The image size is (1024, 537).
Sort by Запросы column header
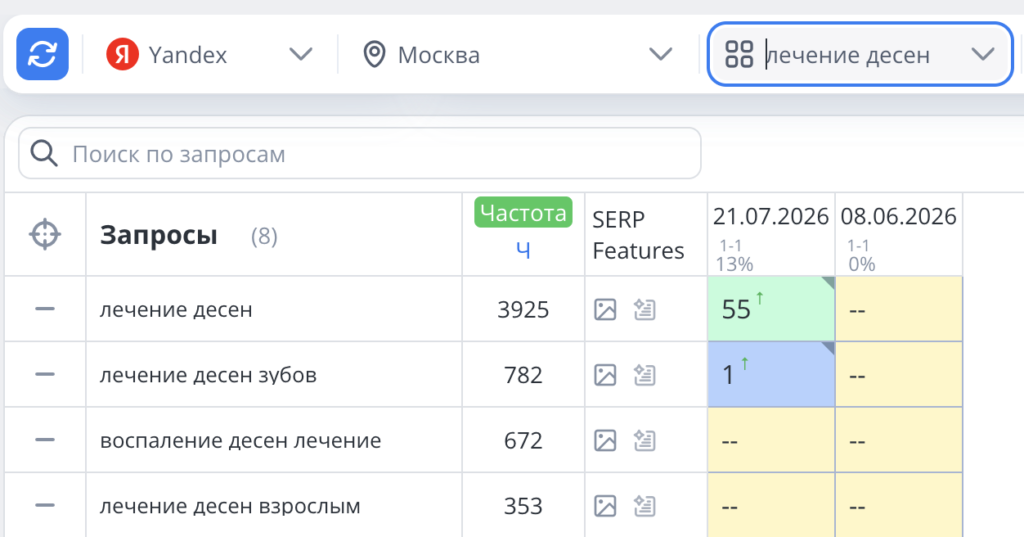(x=159, y=235)
